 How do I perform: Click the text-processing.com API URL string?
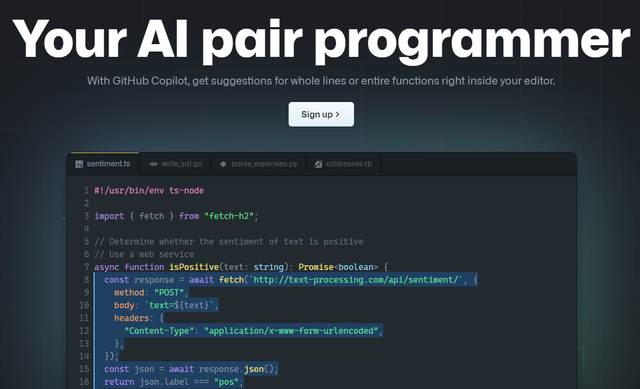pos(356,280)
